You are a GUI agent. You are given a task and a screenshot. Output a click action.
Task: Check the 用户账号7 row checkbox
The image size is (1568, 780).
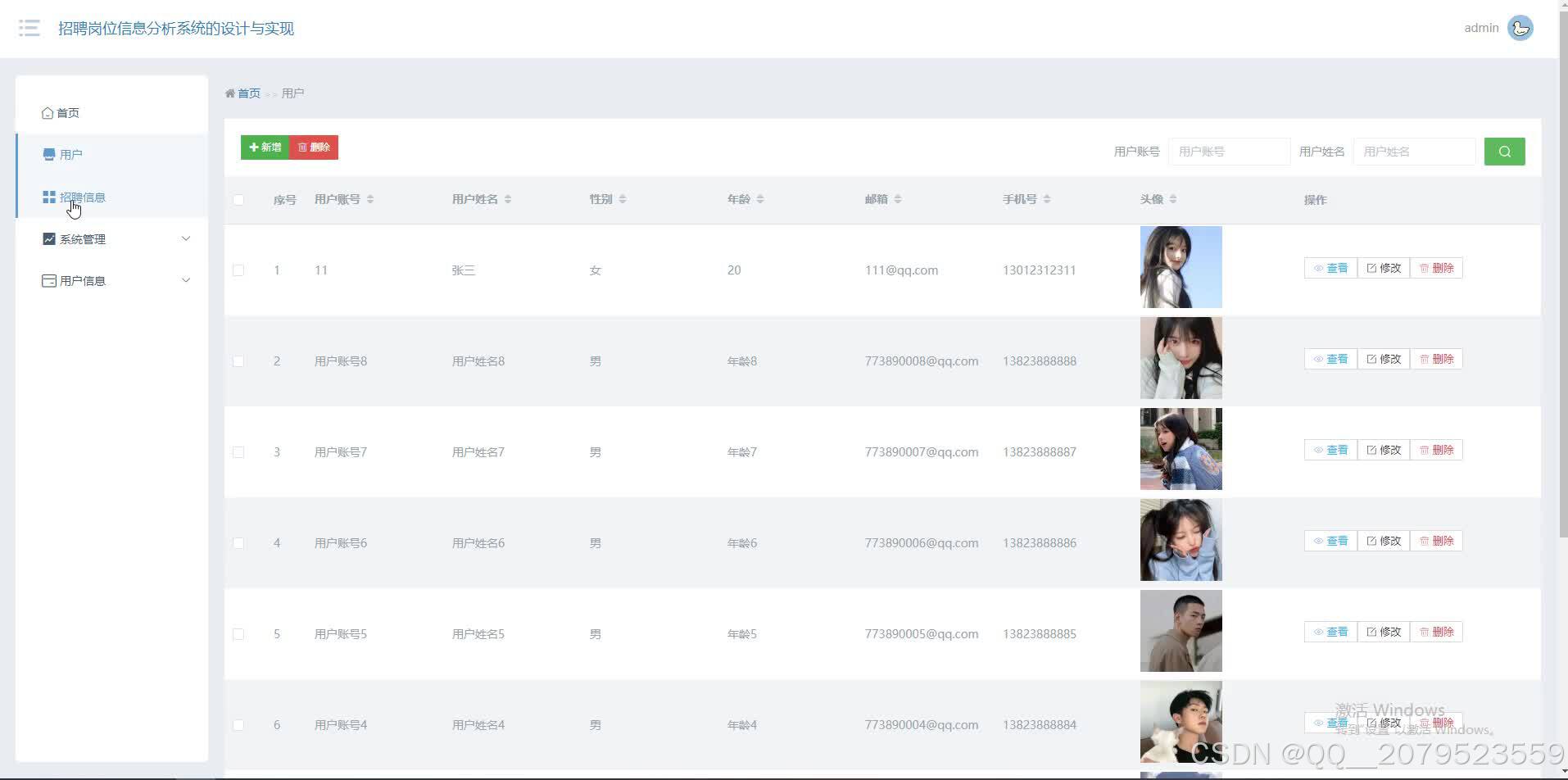tap(238, 452)
